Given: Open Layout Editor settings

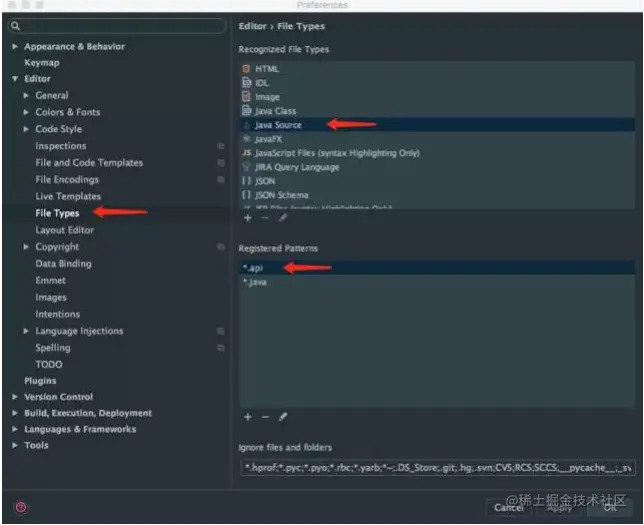Looking at the screenshot, I should tap(64, 230).
